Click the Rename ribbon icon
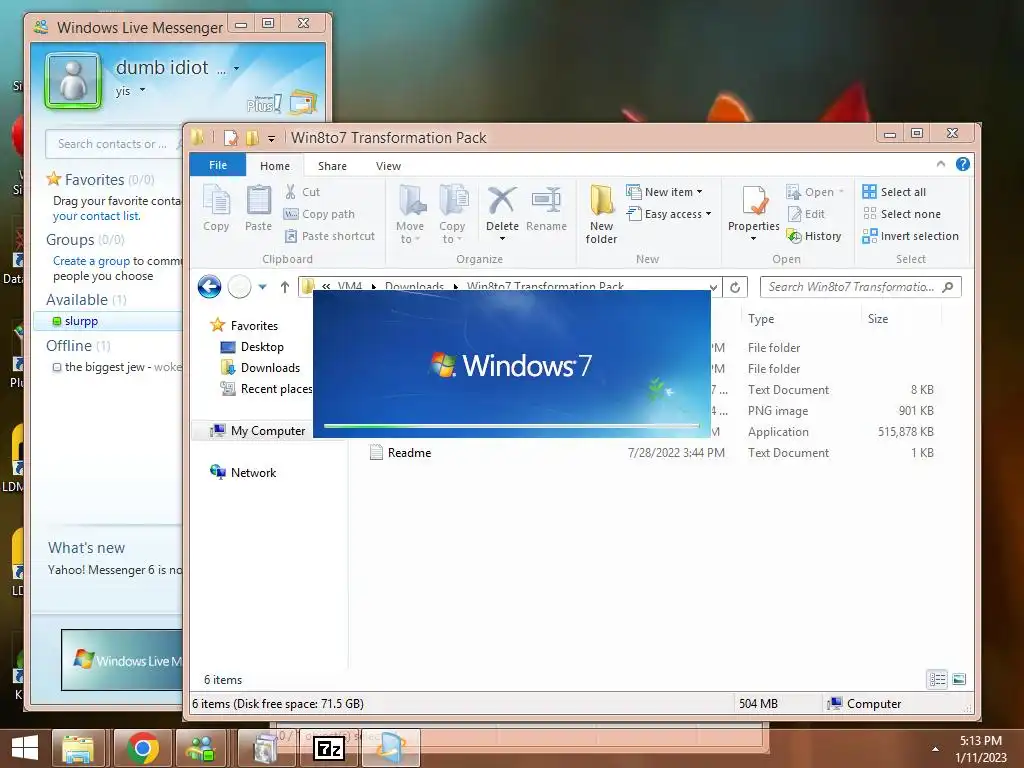The height and width of the screenshot is (768, 1024). (547, 208)
